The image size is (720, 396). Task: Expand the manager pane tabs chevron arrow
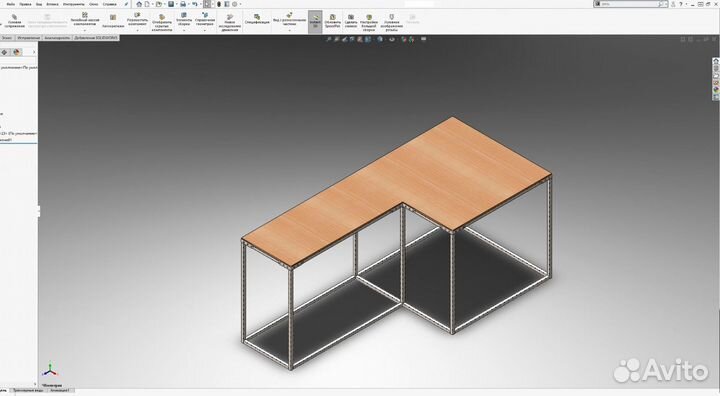click(34, 52)
